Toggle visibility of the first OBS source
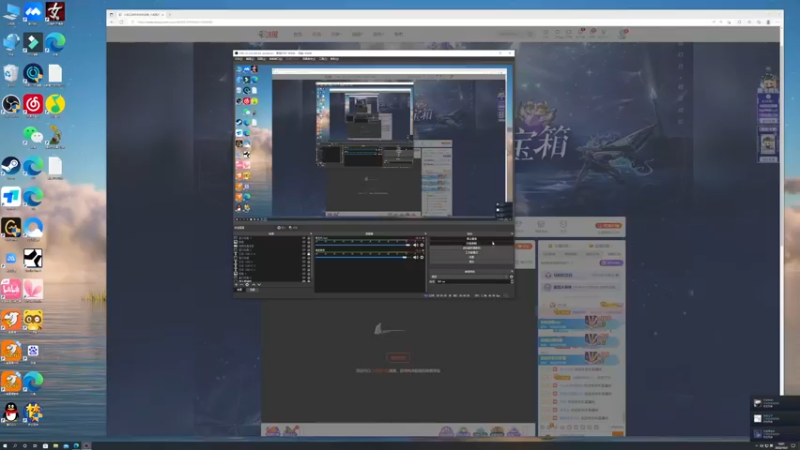Image resolution: width=800 pixels, height=450 pixels. coord(304,238)
